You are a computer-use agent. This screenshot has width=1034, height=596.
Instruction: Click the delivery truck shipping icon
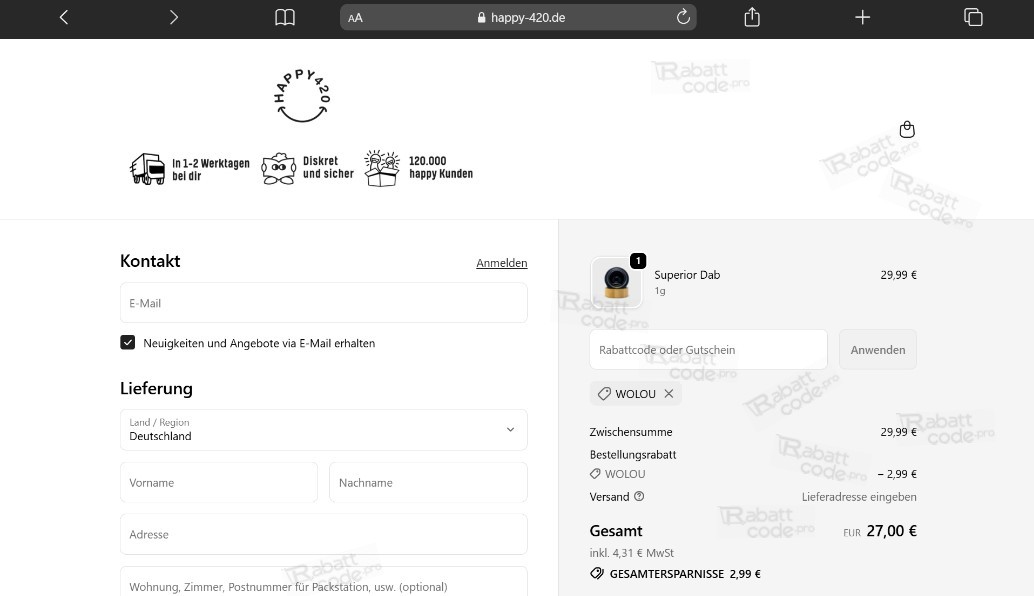(148, 168)
